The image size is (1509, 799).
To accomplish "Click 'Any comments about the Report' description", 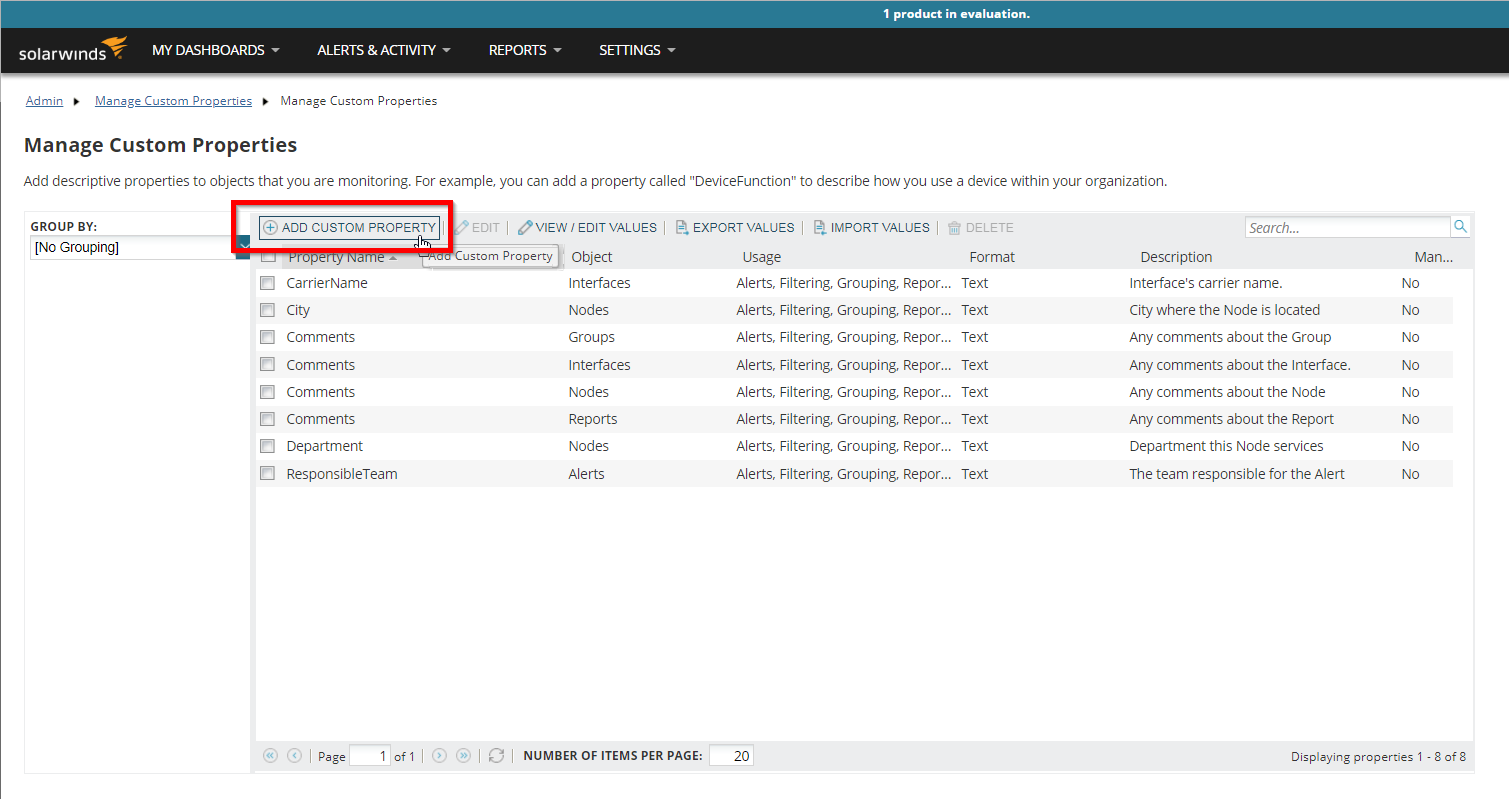I will click(x=1232, y=419).
